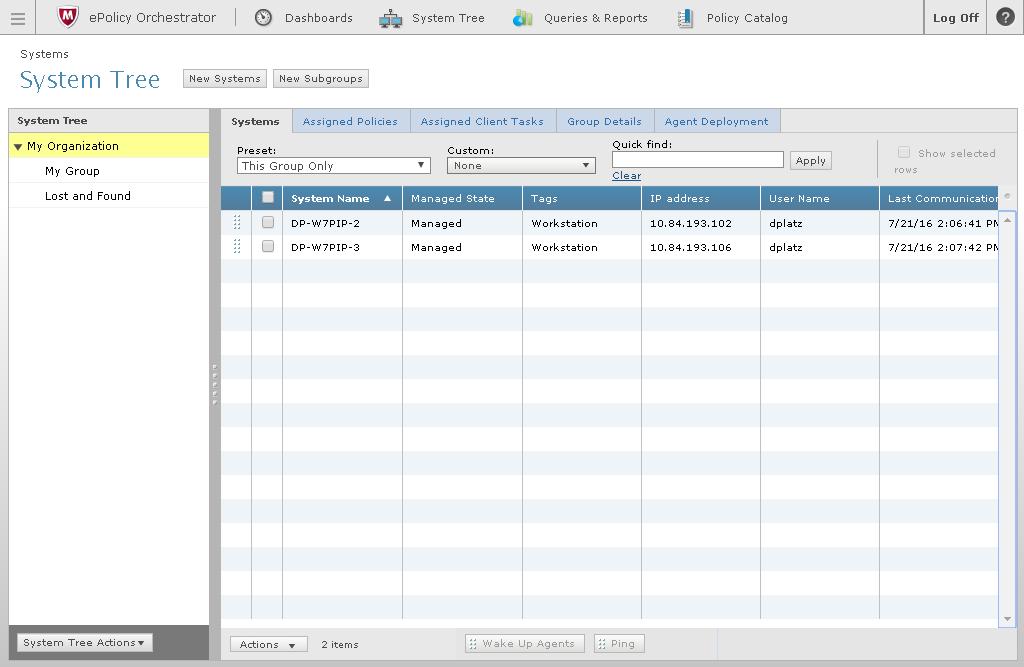Click the Apply button
Screen dimensions: 1024x667
pos(810,161)
